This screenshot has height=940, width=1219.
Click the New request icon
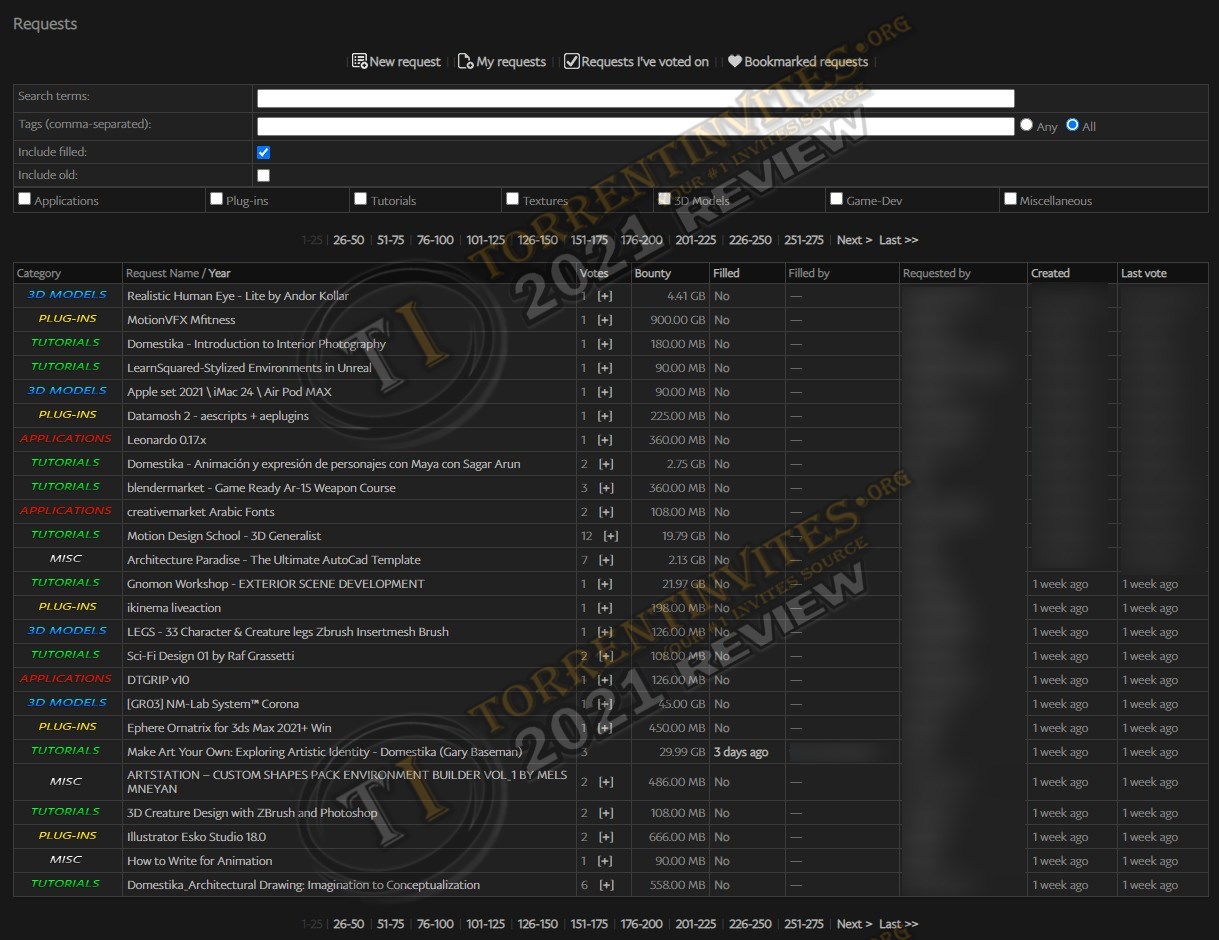(359, 62)
